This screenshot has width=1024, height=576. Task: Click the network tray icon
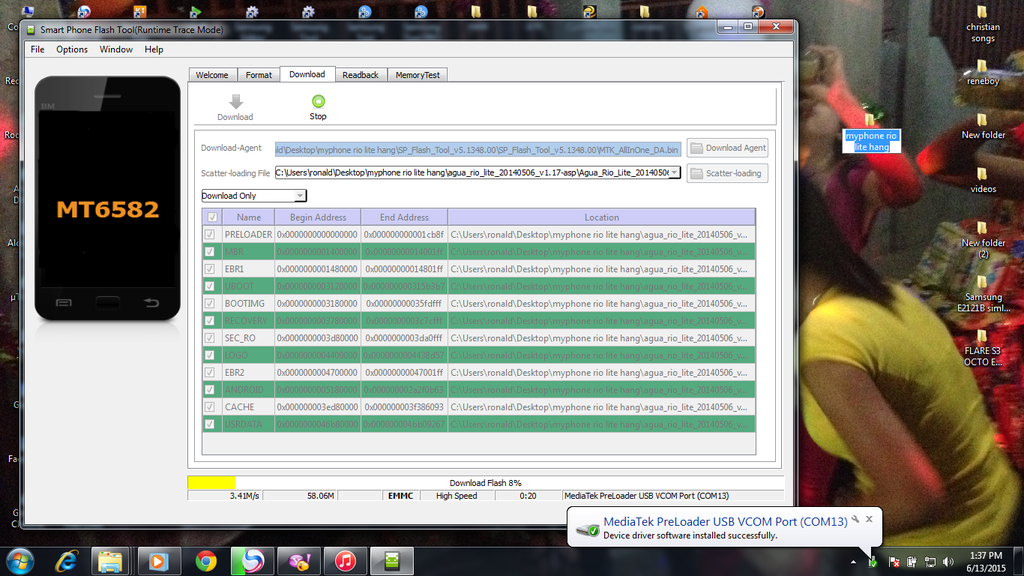click(930, 562)
